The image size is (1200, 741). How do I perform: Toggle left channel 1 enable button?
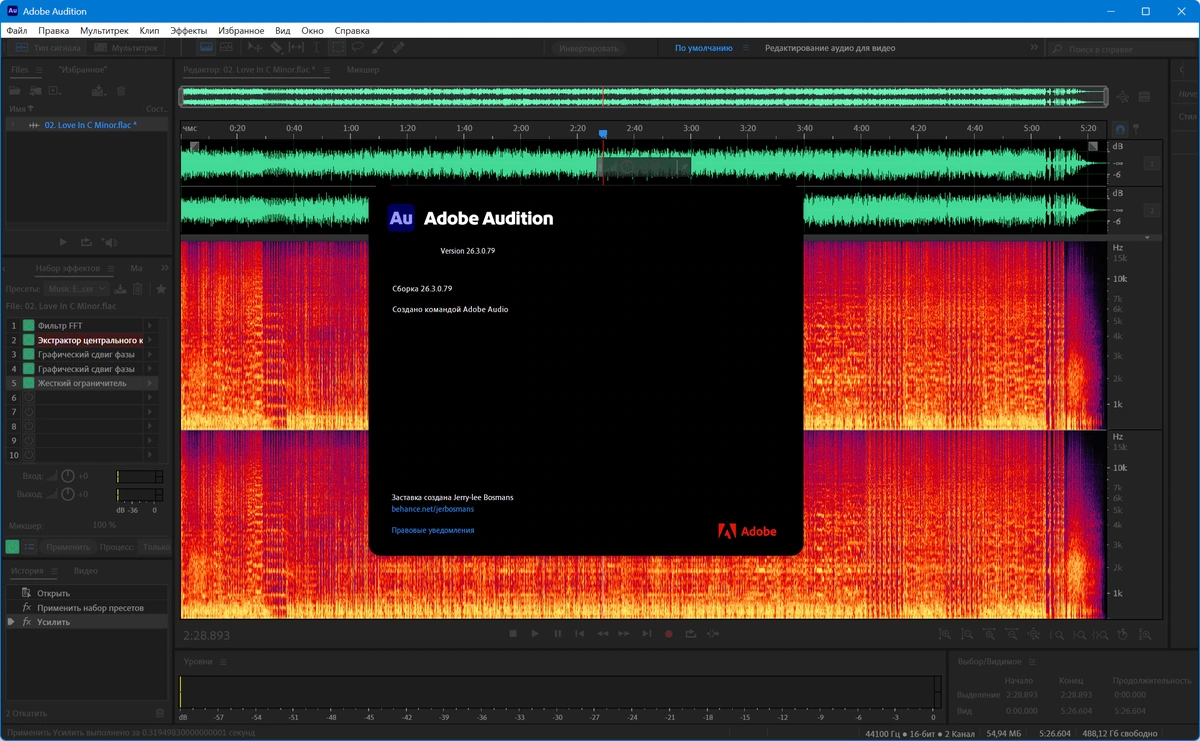(1152, 164)
